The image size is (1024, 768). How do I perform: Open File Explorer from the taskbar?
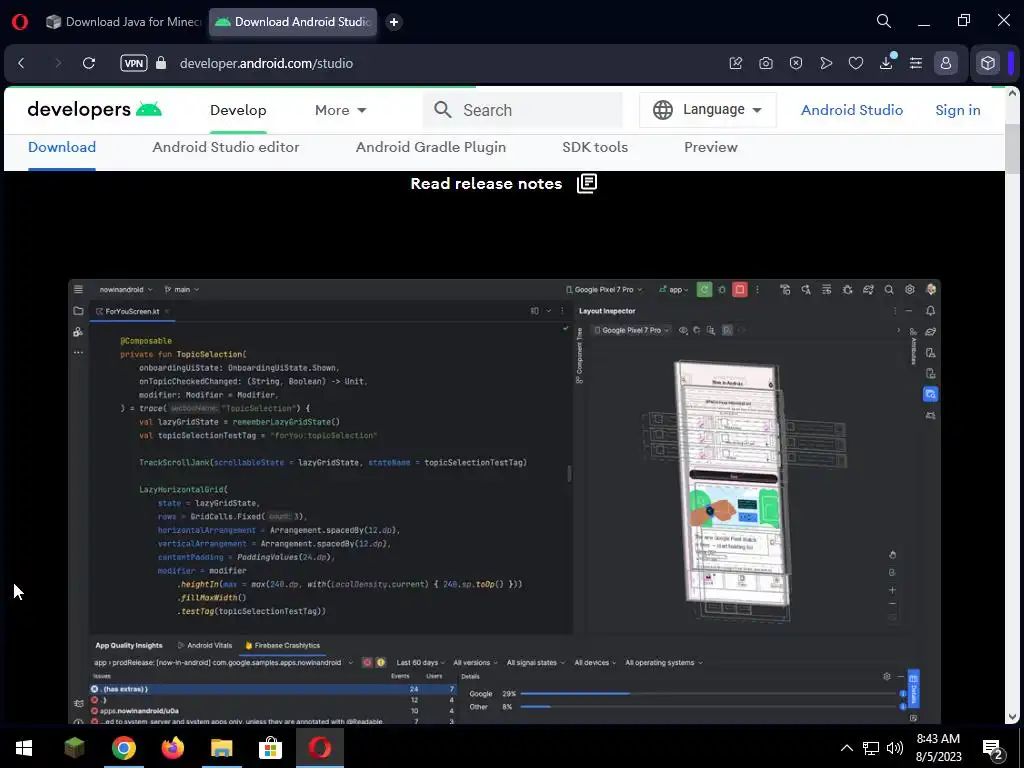(x=221, y=748)
